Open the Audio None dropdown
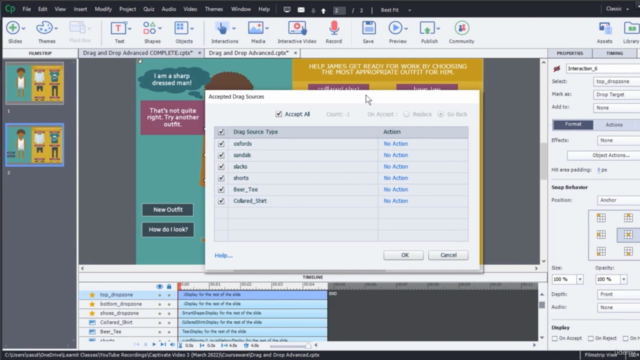This screenshot has height=360, width=640. (618, 307)
